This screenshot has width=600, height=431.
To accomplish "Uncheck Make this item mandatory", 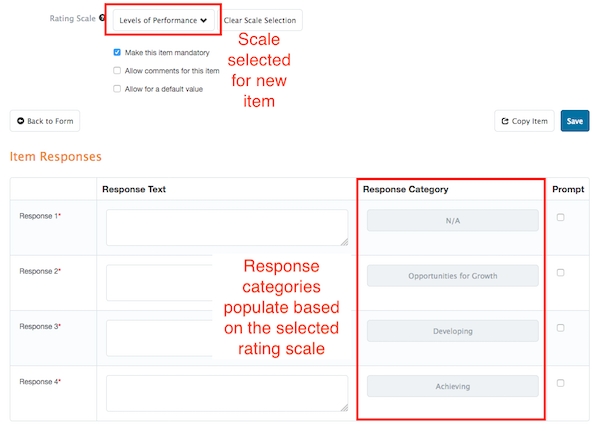I will tap(118, 52).
